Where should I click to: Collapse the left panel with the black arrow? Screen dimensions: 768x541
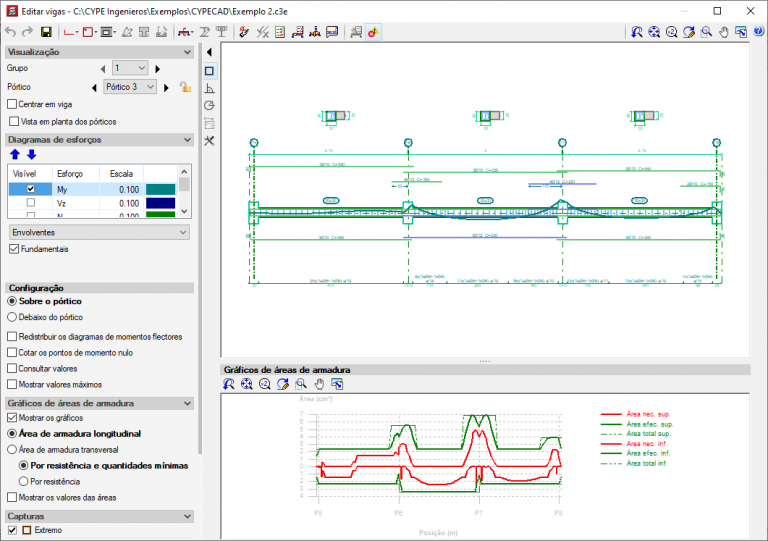[x=209, y=51]
